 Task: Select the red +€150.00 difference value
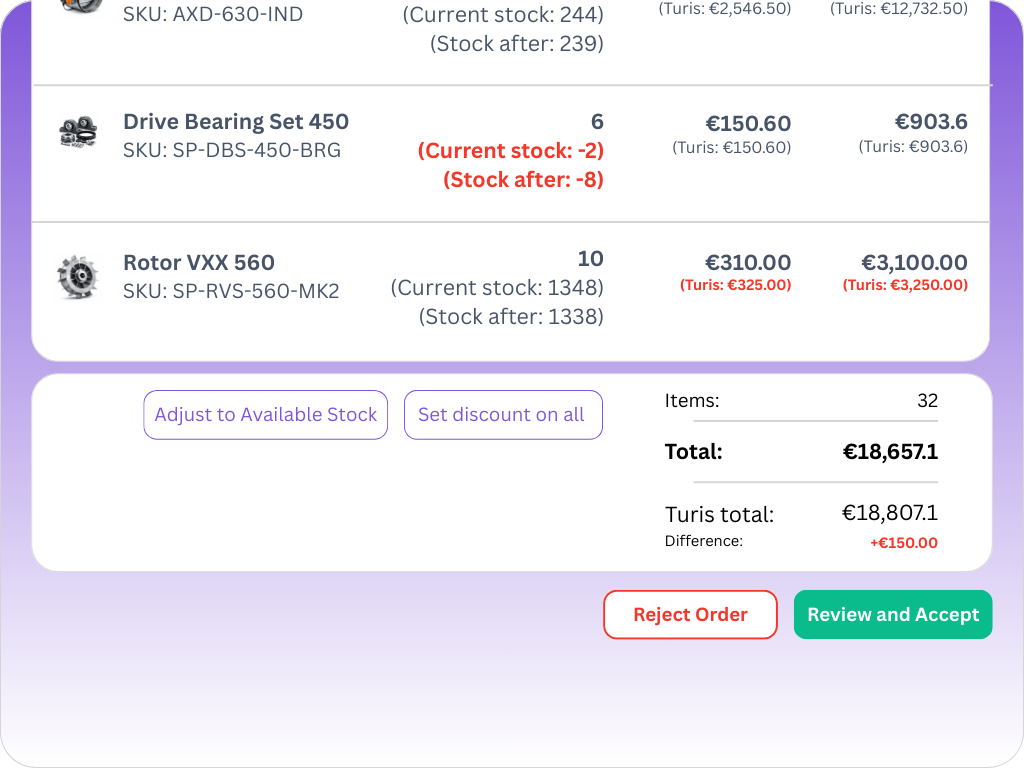(x=903, y=542)
